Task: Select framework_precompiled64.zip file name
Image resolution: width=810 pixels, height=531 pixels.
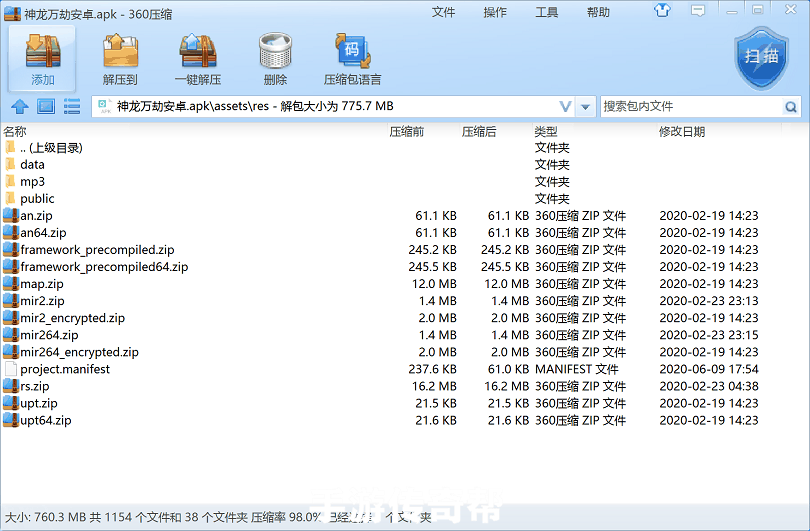Action: 104,267
